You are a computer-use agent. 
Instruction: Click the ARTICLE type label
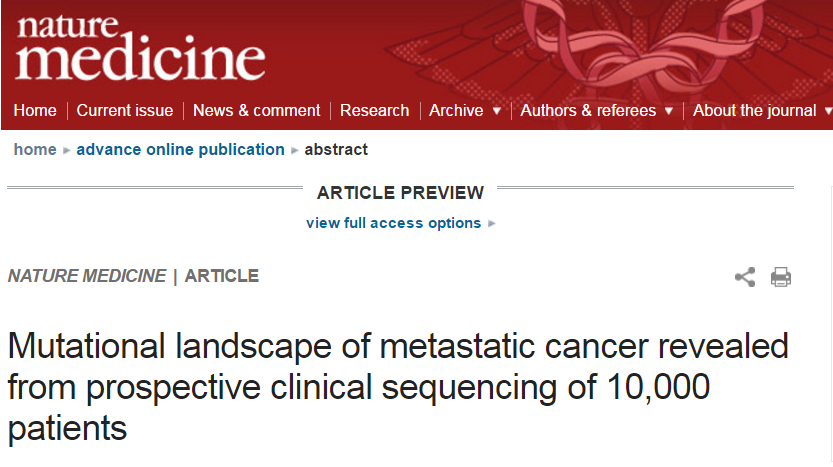(x=222, y=276)
